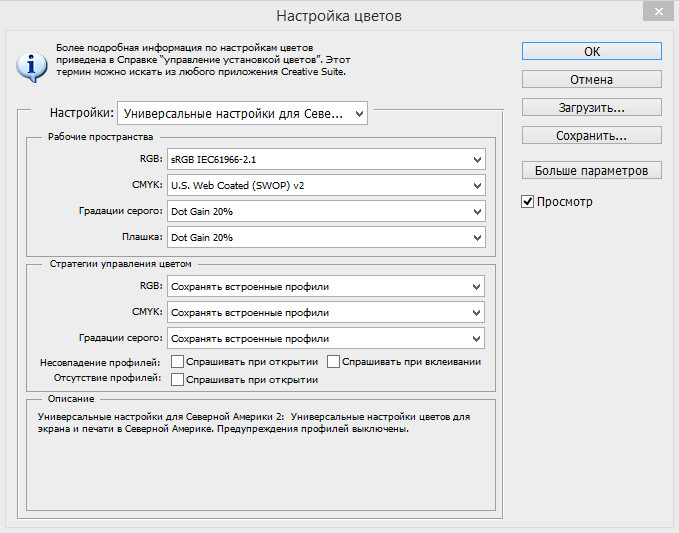Show Больше параметров options

[591, 170]
